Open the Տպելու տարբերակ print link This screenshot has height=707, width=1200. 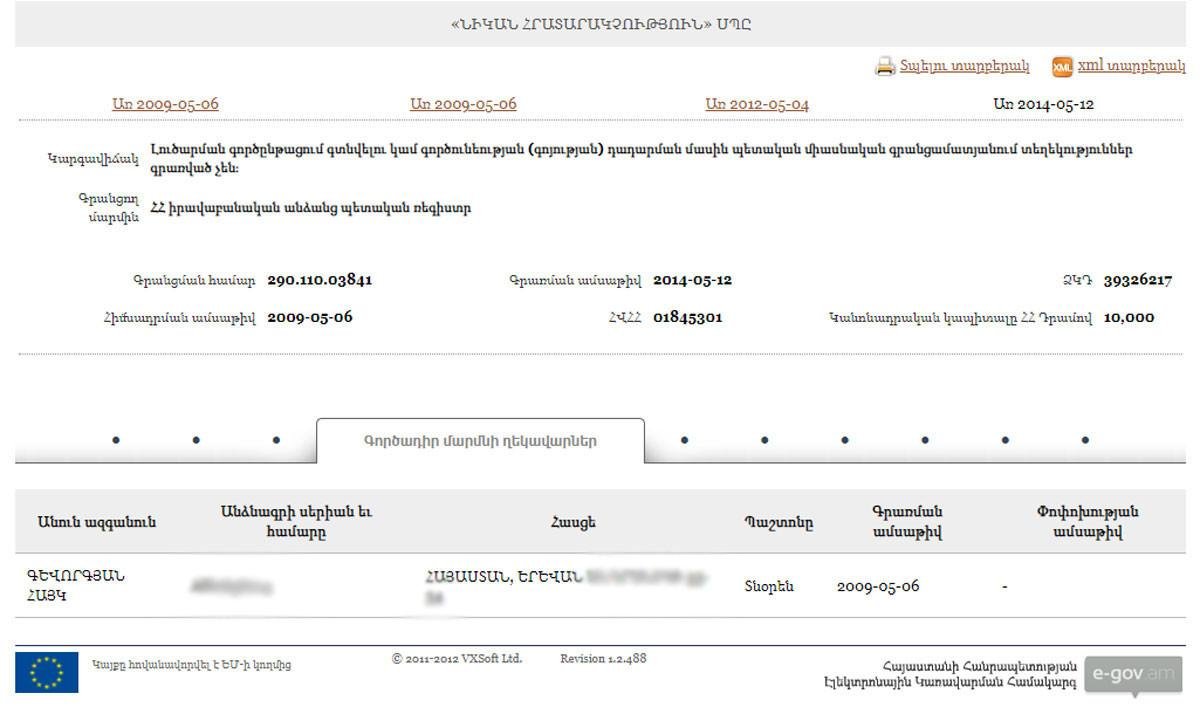(964, 66)
